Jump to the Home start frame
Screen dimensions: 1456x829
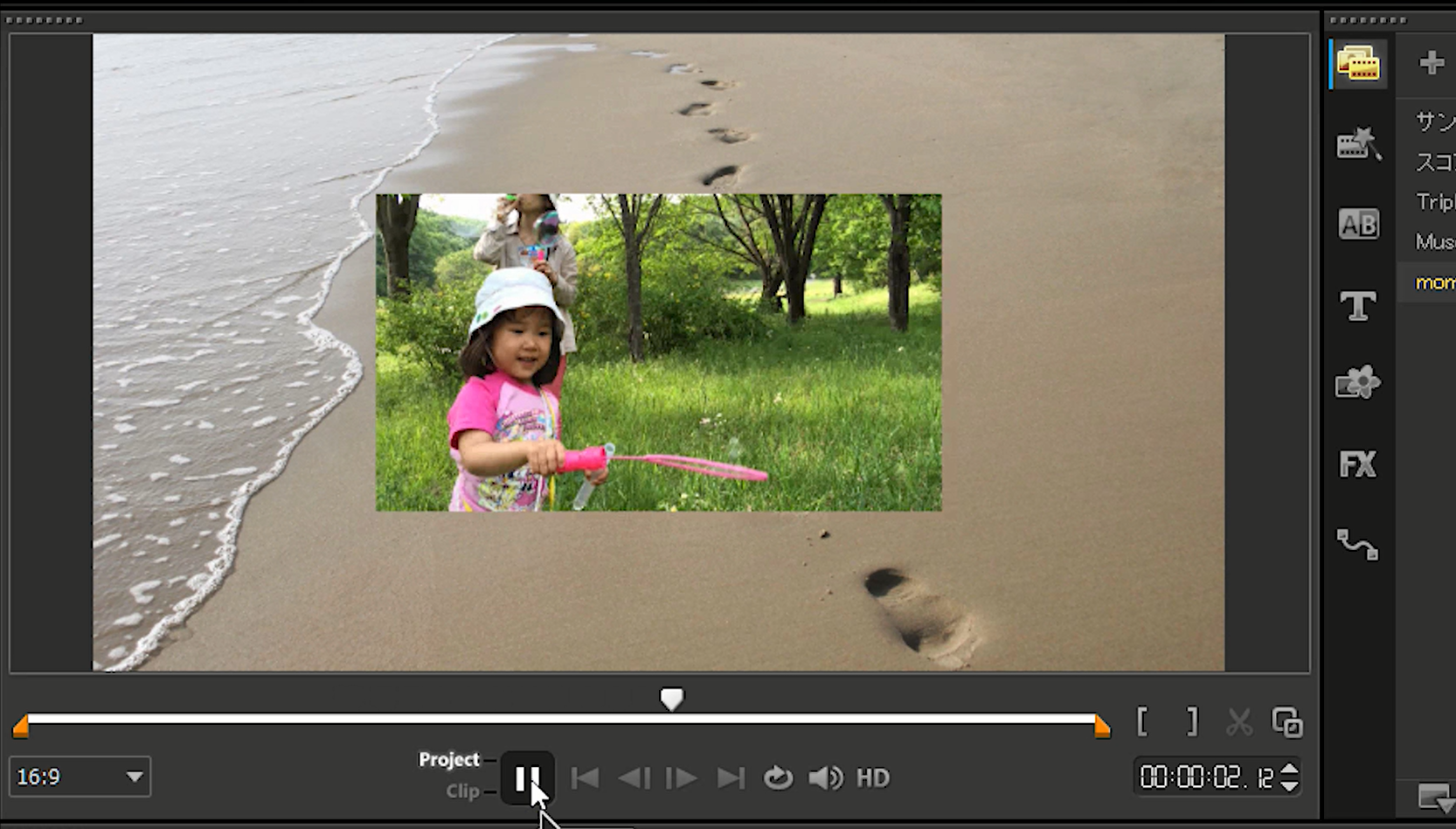click(585, 777)
